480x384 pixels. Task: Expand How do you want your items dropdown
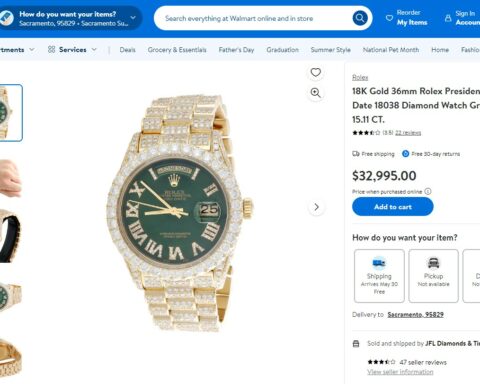tap(133, 18)
